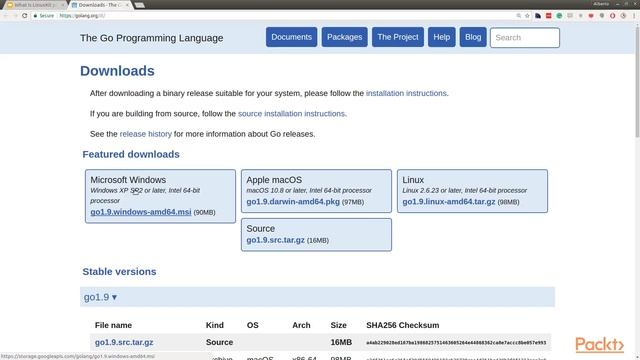Viewport: 640px width, 360px height.
Task: Collapse the go1.9 stable version section
Action: coord(100,297)
